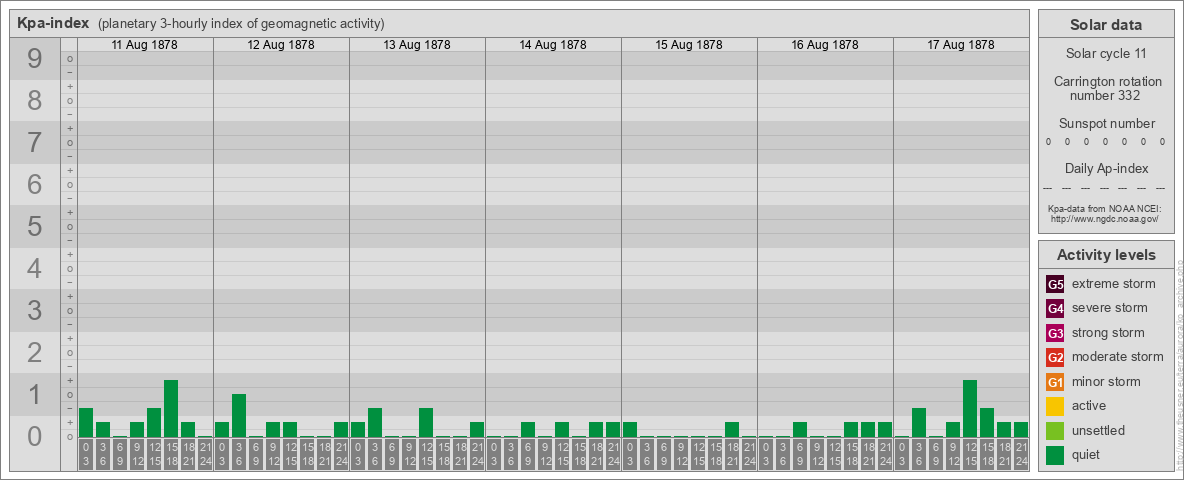This screenshot has height=480, width=1184.
Task: Click the Sunspot number label
Action: click(x=1106, y=124)
